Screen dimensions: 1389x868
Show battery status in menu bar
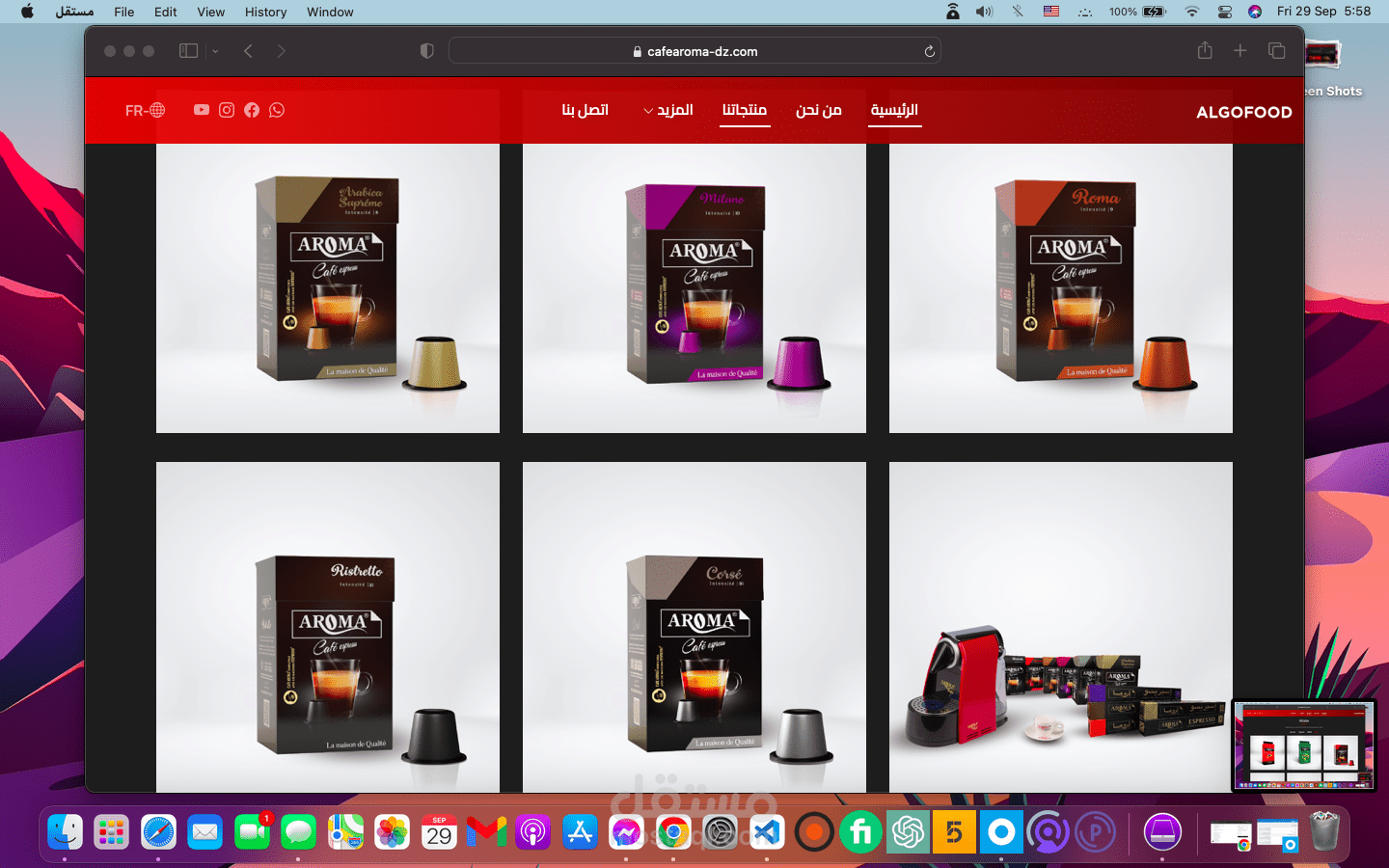[x=1137, y=12]
